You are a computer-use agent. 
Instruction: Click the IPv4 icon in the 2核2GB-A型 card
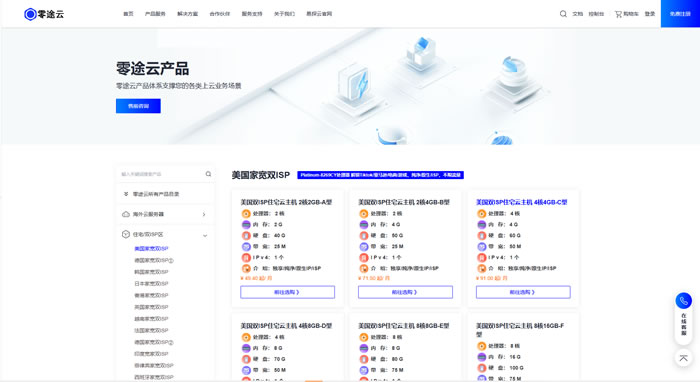pyautogui.click(x=246, y=257)
